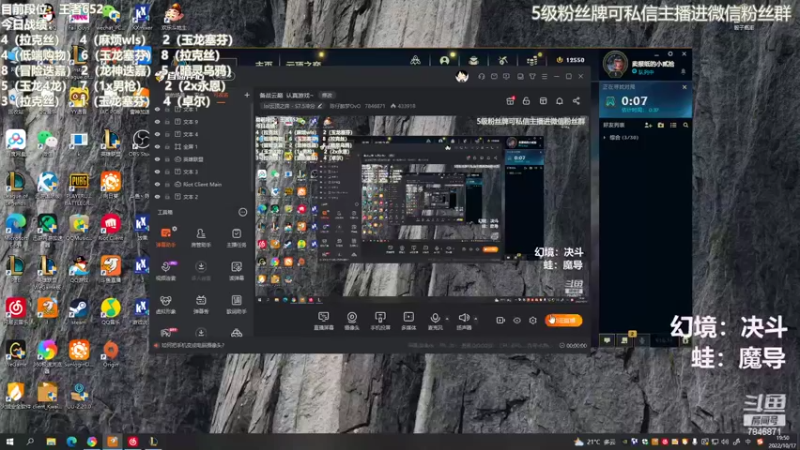Open the hamburger main menu
Screen dimensions: 800x450
point(544,76)
